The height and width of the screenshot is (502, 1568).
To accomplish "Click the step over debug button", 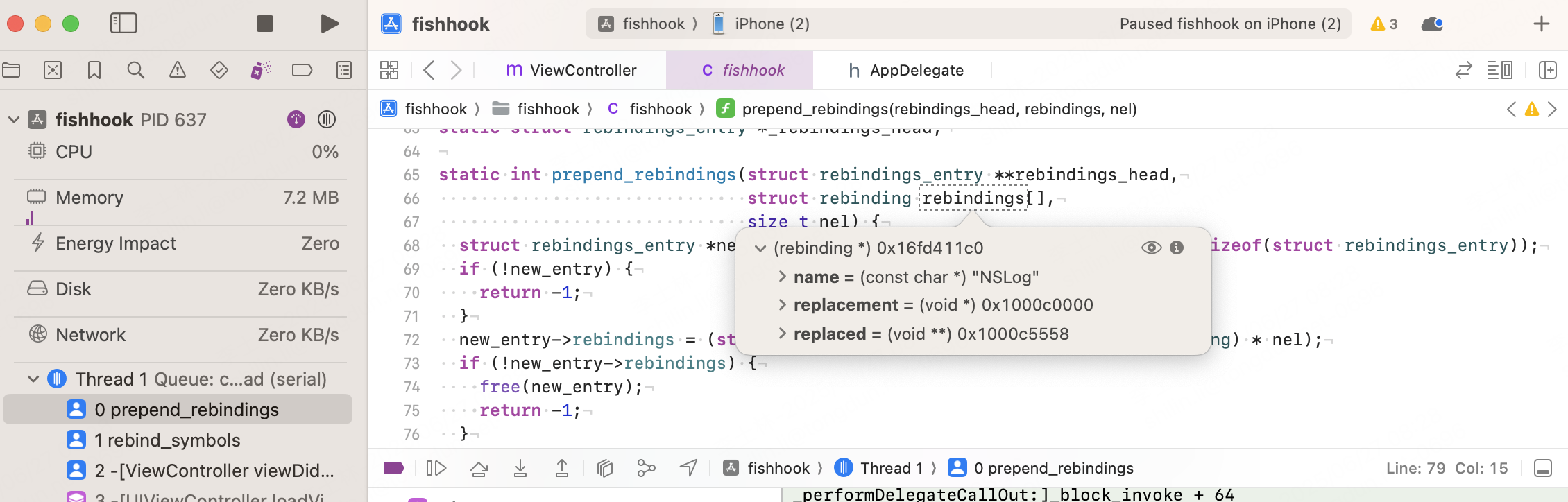I will click(479, 469).
